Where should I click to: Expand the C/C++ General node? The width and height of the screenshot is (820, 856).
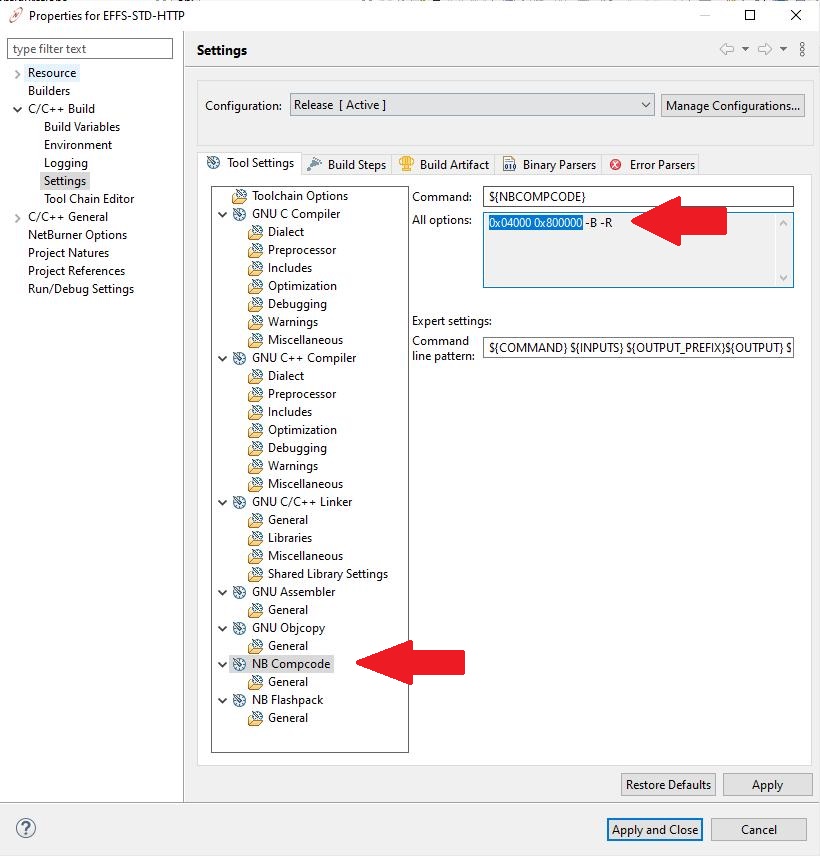pyautogui.click(x=17, y=217)
